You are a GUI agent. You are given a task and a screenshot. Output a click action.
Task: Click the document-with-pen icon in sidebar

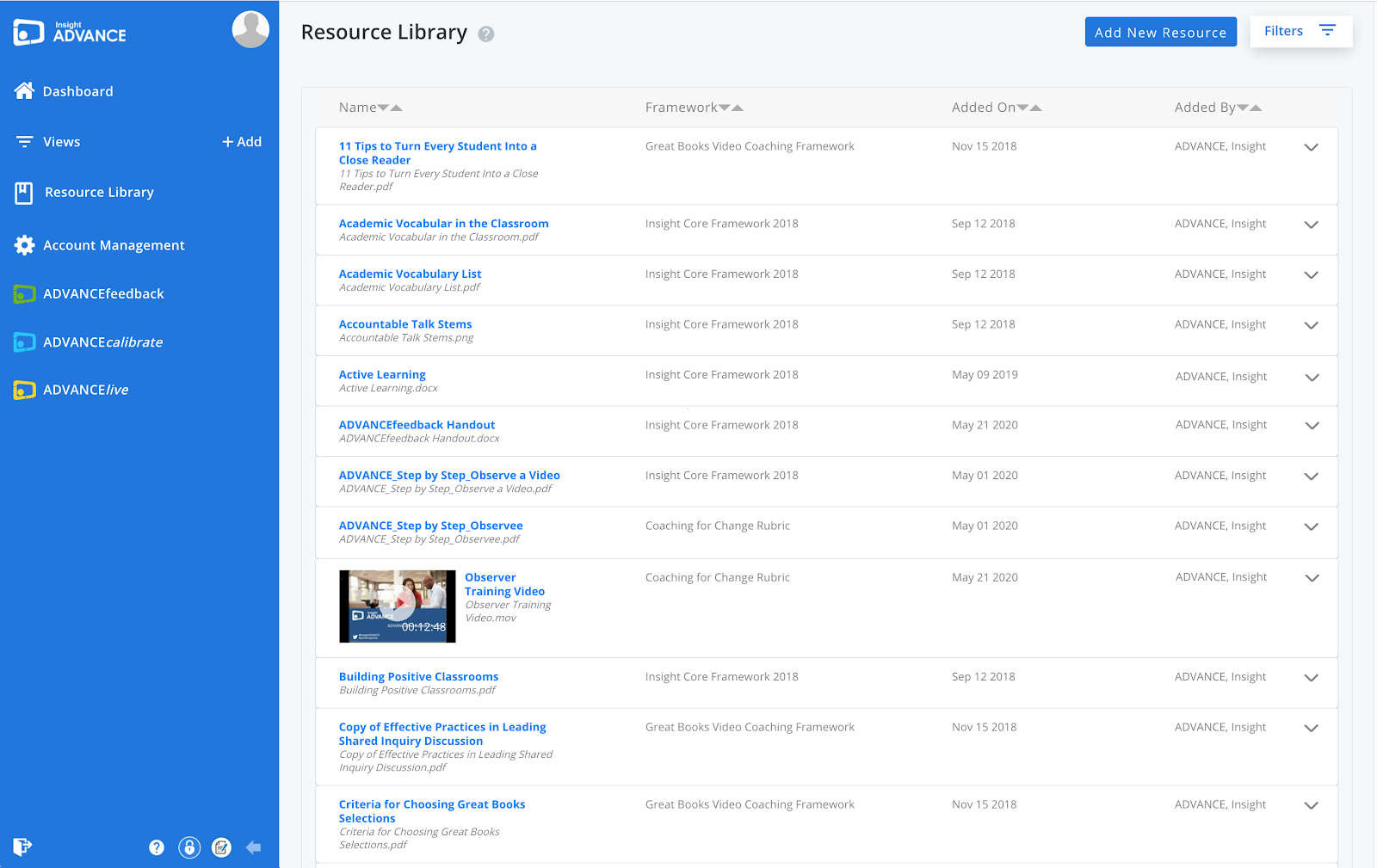pyautogui.click(x=222, y=847)
